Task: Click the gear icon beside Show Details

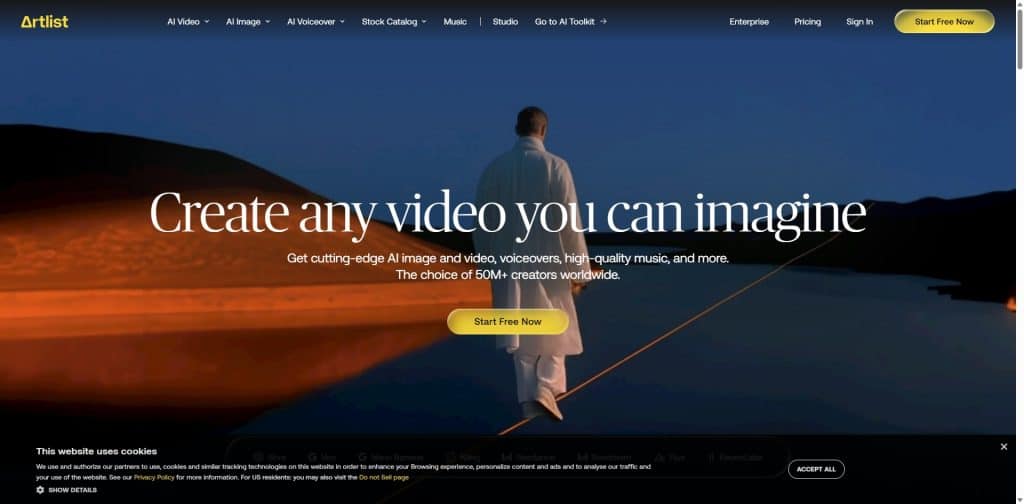Action: click(x=40, y=490)
